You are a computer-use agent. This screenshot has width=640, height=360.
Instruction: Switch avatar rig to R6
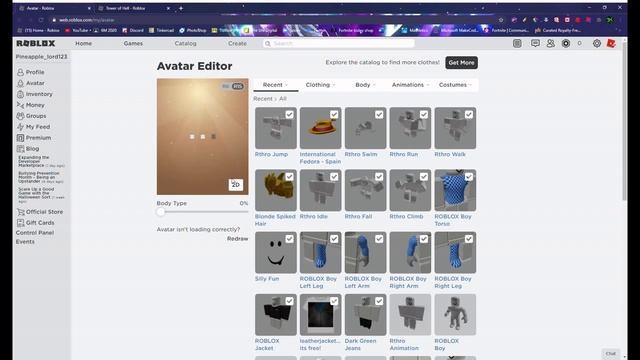point(226,87)
